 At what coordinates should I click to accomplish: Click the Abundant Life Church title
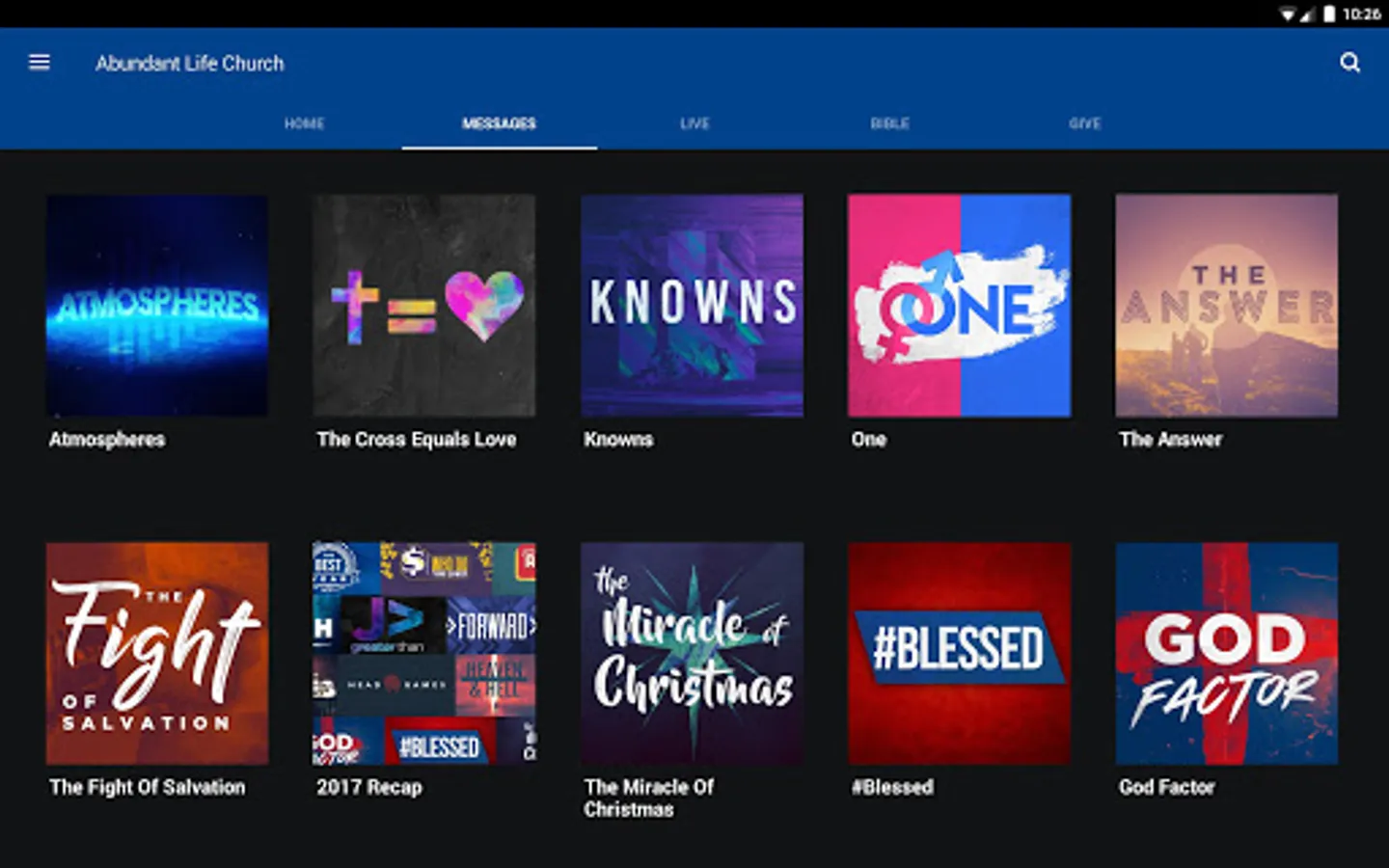(x=190, y=64)
